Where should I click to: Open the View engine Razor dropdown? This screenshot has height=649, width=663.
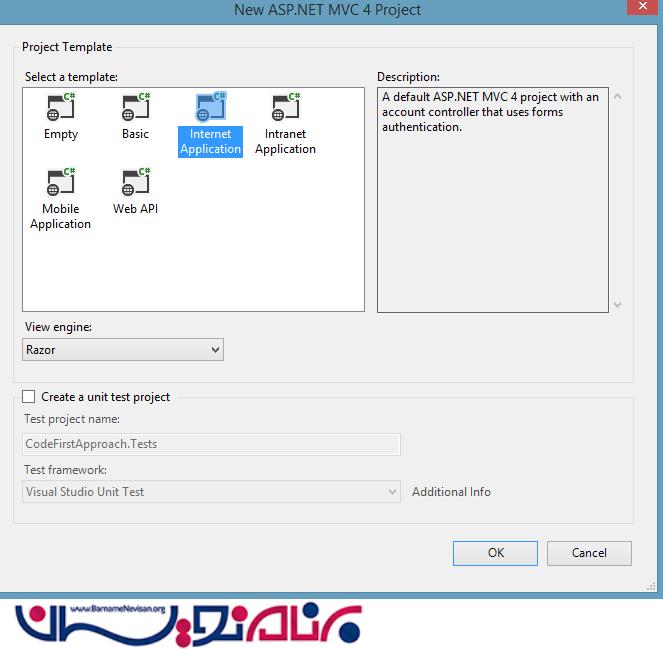point(123,350)
